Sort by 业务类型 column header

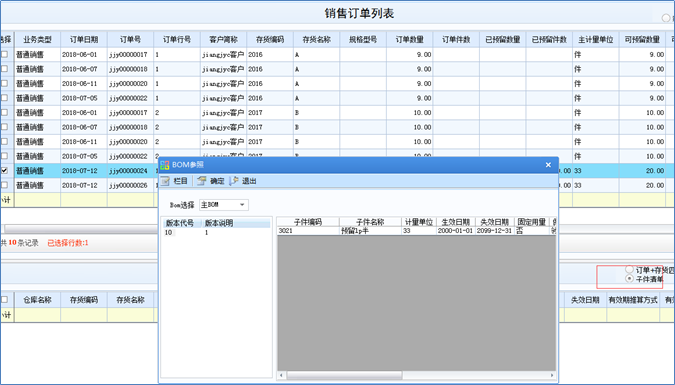click(37, 40)
